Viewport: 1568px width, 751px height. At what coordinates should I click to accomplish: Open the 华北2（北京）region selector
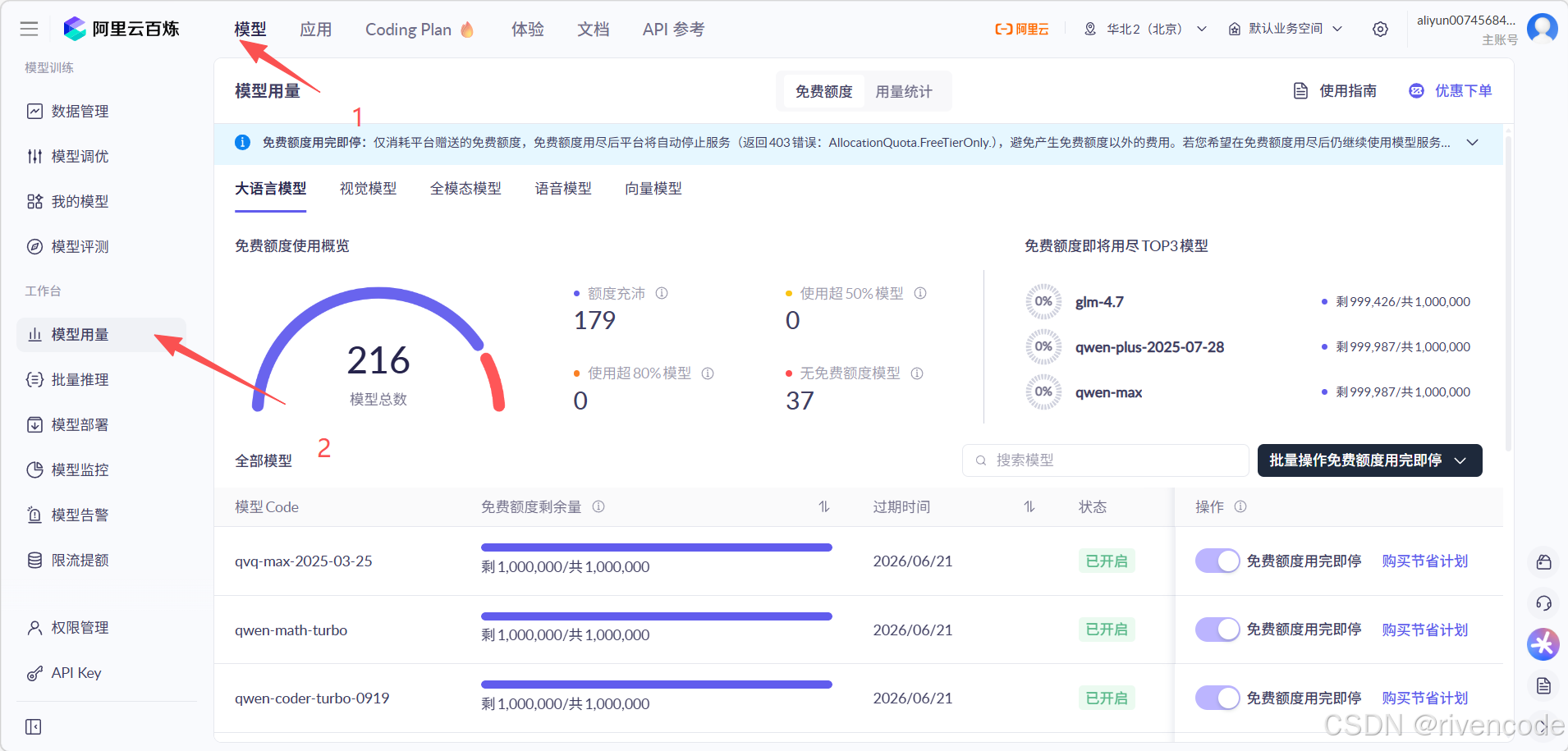(x=1144, y=28)
